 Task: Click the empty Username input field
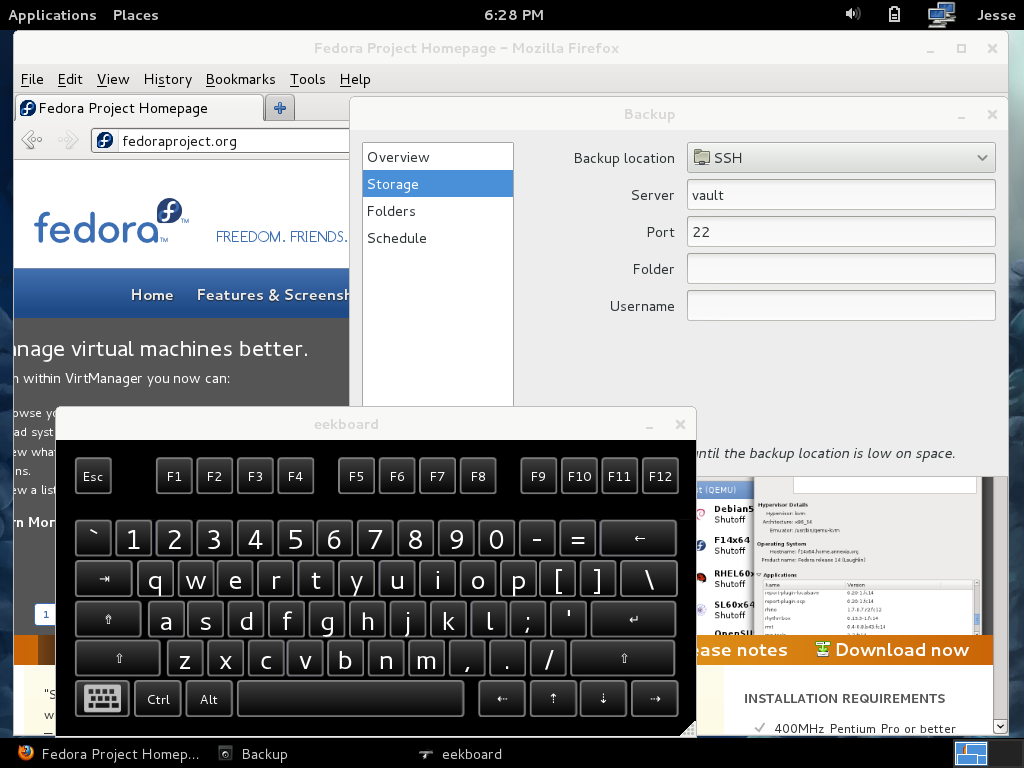(841, 306)
